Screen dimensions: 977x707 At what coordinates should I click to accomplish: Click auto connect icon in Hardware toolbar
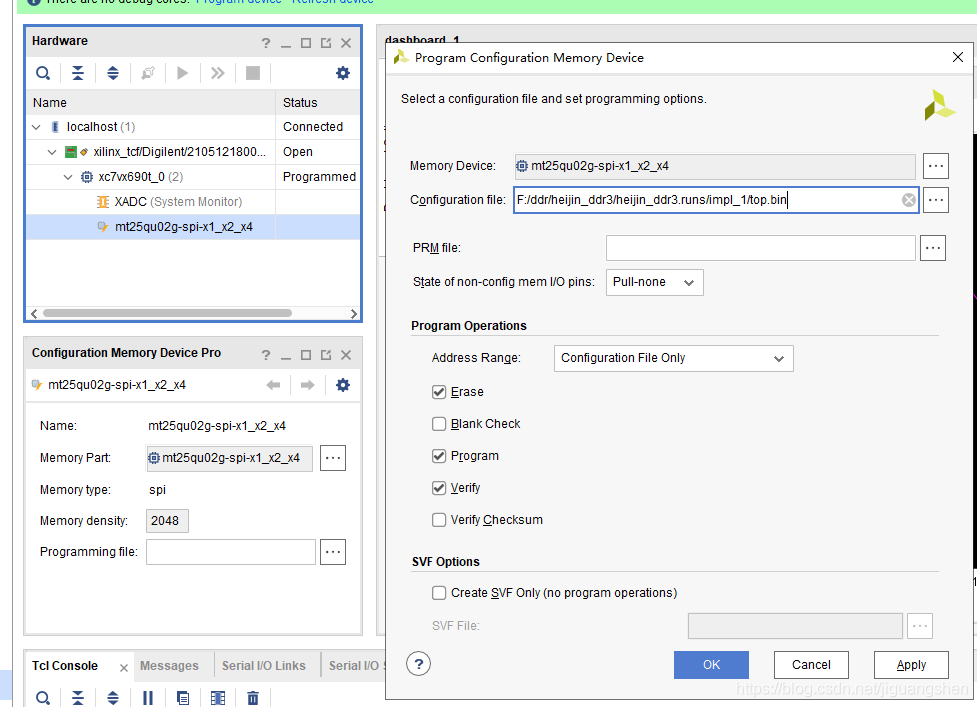coord(148,74)
